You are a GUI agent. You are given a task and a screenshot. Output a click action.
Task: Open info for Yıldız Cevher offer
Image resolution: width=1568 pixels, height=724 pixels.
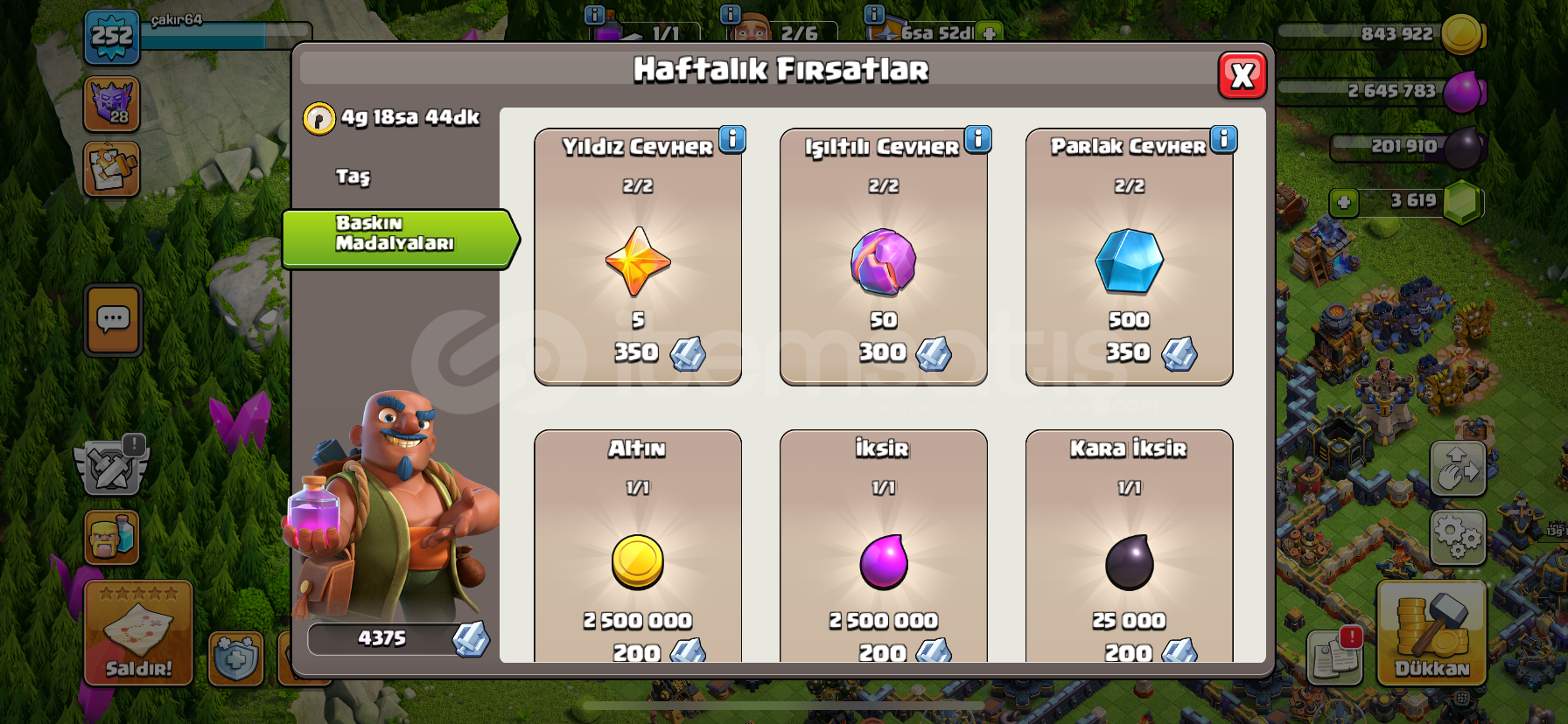click(x=732, y=139)
